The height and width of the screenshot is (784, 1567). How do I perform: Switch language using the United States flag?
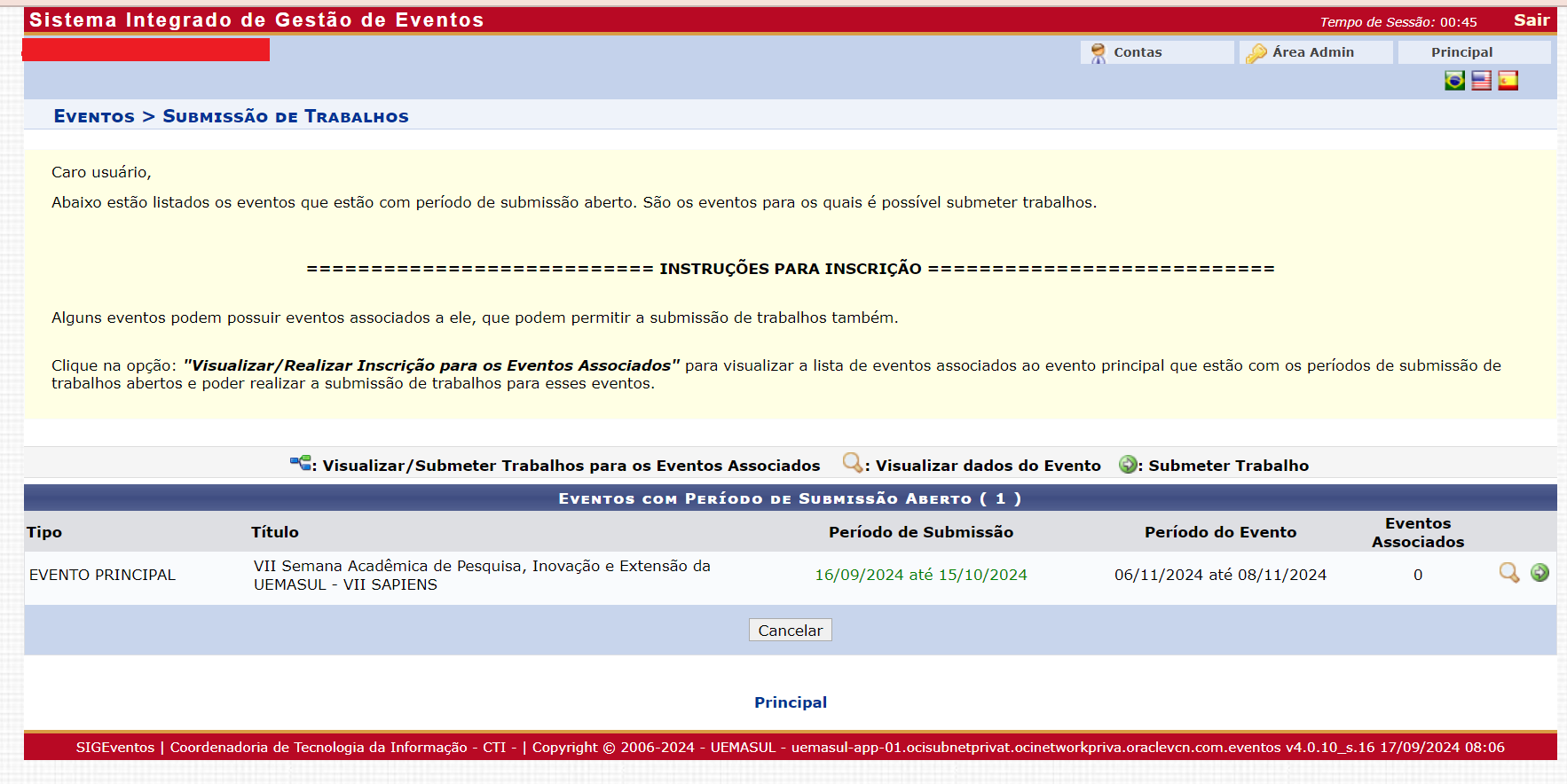pos(1481,81)
